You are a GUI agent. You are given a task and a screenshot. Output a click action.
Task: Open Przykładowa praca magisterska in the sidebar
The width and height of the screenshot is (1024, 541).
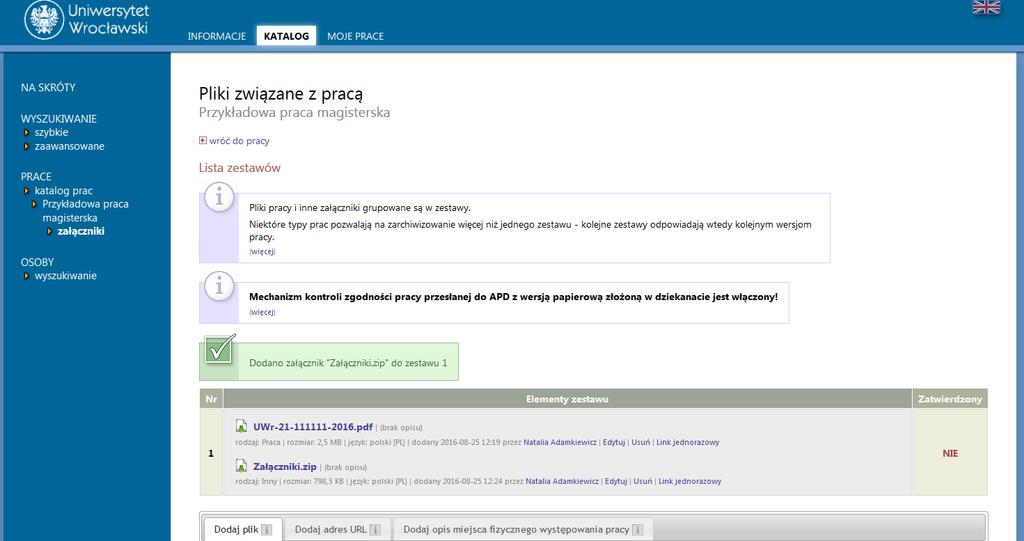(x=86, y=211)
